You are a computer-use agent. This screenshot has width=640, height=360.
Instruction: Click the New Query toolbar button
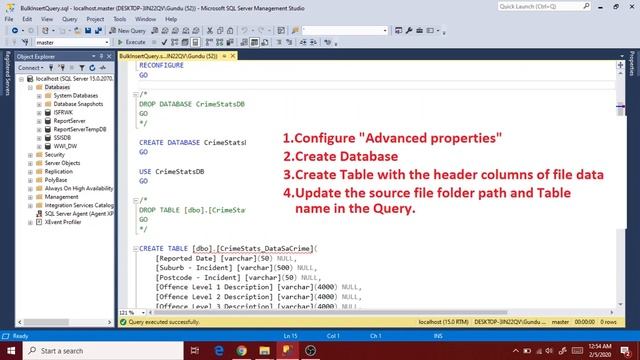pos(127,31)
